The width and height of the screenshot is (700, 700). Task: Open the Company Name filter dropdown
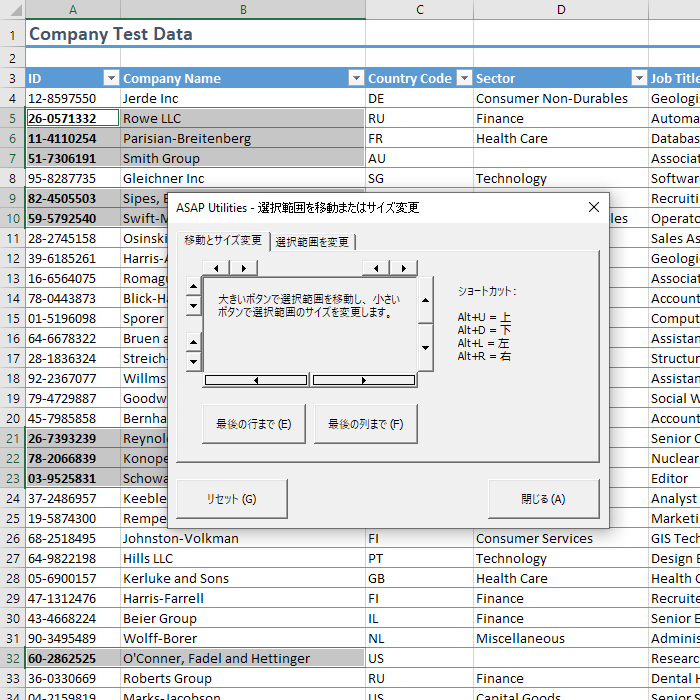point(356,78)
